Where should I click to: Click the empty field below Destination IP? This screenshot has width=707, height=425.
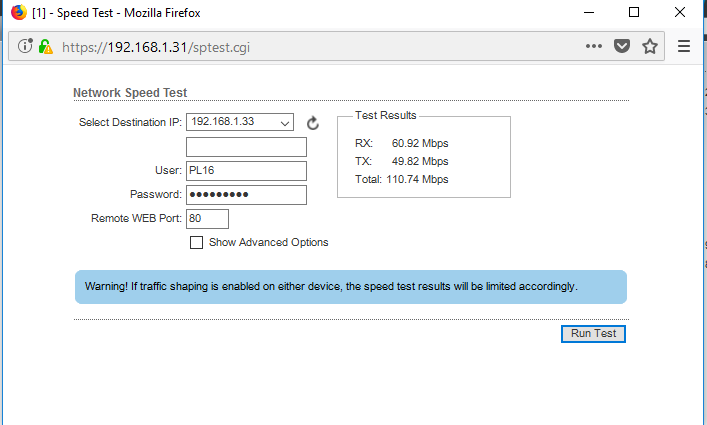coord(246,147)
